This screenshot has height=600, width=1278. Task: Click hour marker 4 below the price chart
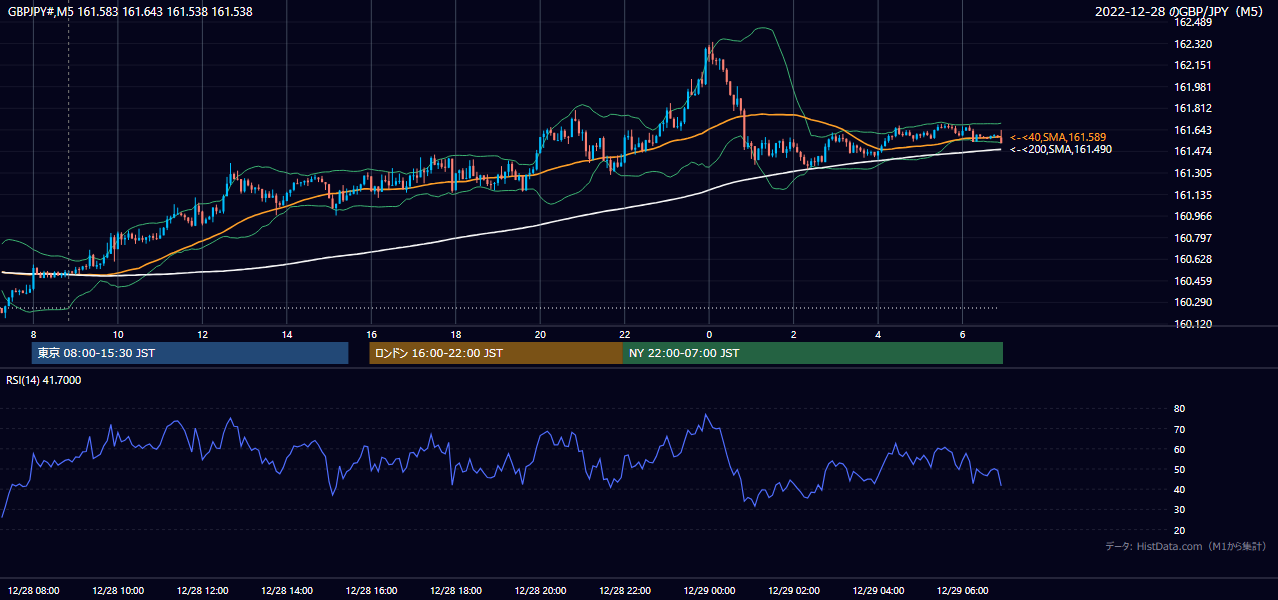pos(877,334)
